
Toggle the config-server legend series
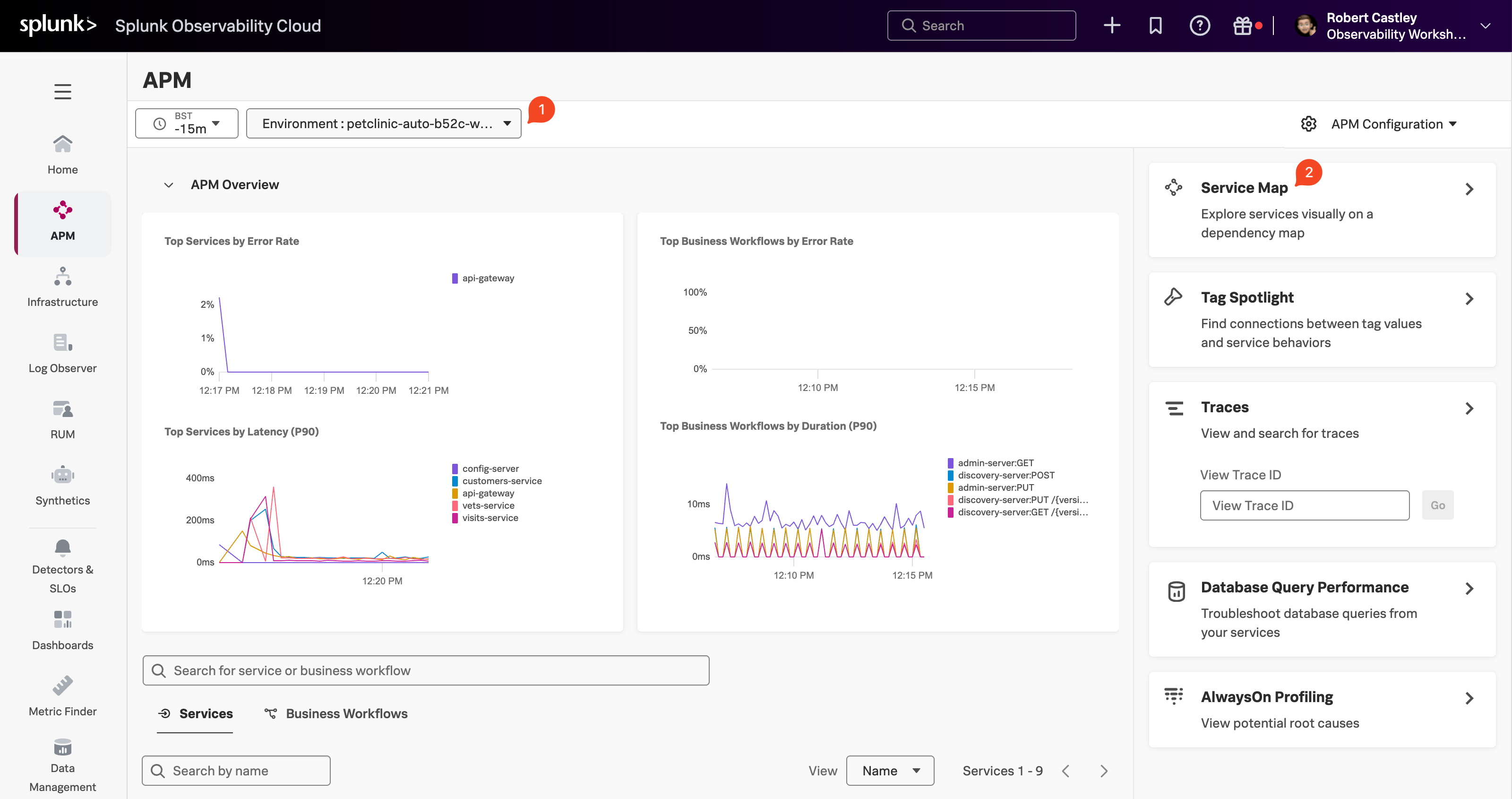point(490,469)
